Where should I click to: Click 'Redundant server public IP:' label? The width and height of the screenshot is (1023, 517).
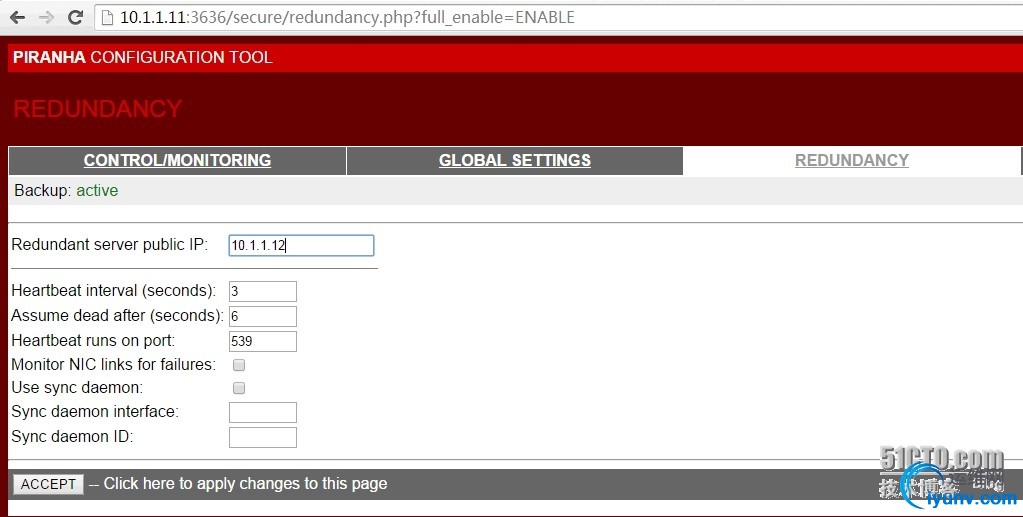coord(110,245)
